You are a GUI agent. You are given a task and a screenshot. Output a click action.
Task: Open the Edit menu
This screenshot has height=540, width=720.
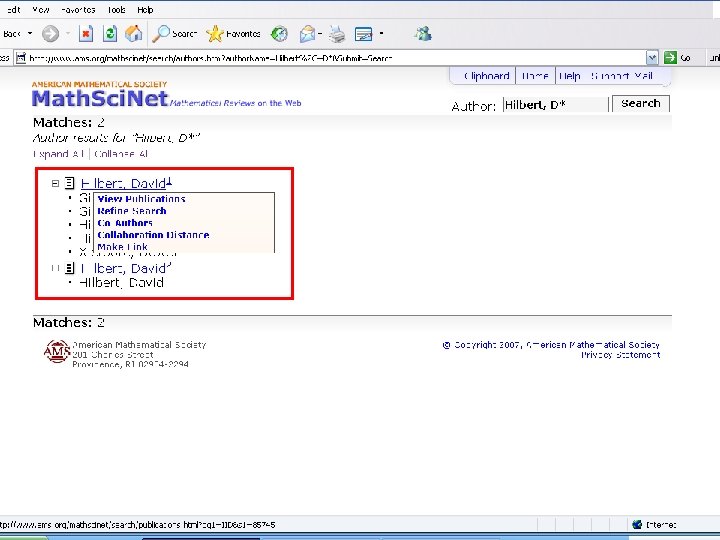point(13,10)
